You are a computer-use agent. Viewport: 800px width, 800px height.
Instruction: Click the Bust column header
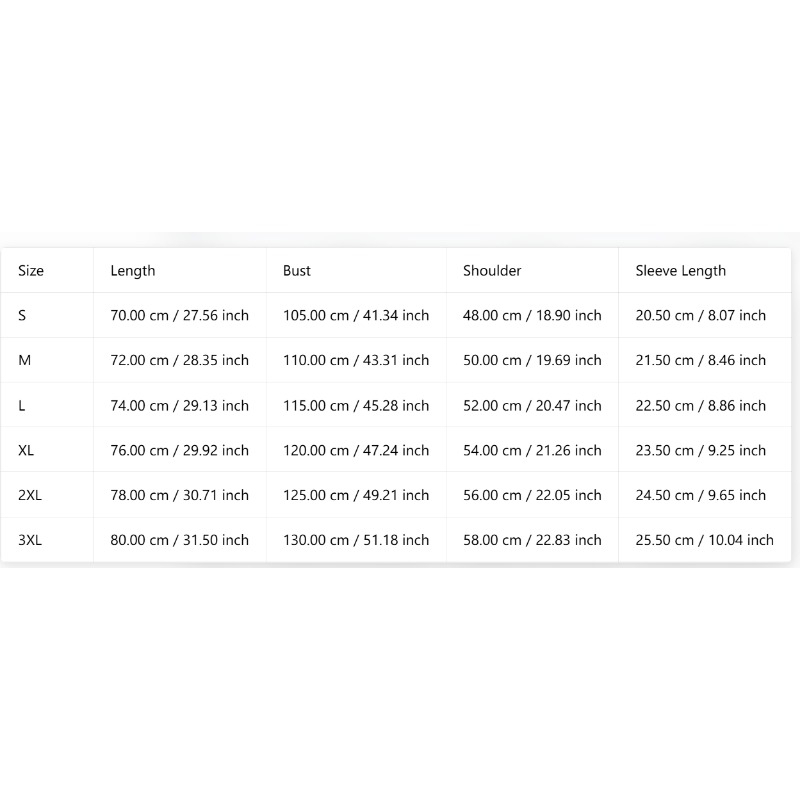[296, 270]
